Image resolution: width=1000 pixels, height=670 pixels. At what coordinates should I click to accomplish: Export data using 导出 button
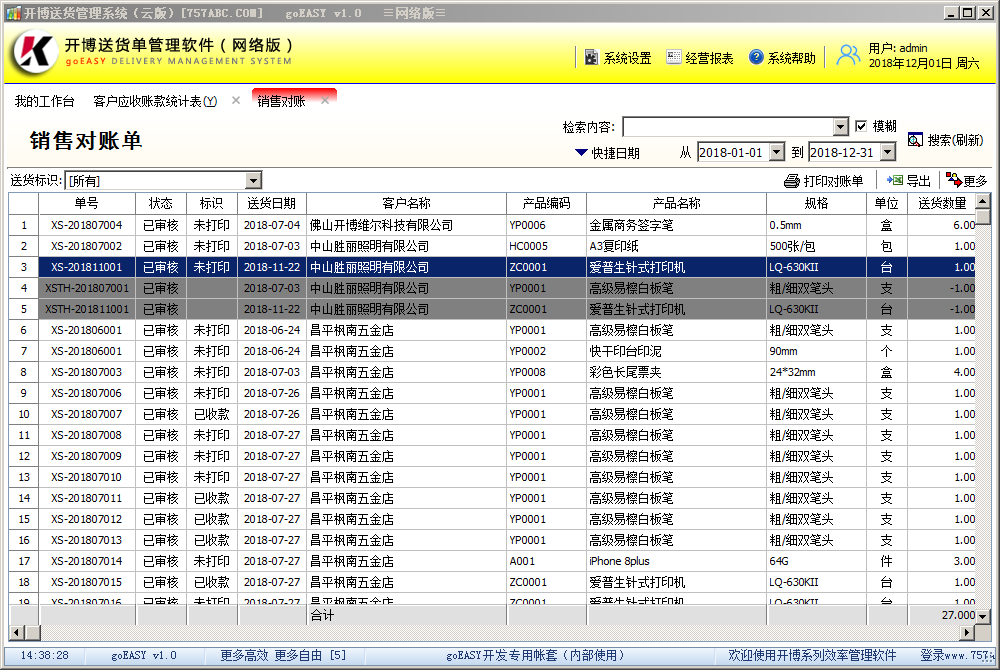[x=909, y=181]
